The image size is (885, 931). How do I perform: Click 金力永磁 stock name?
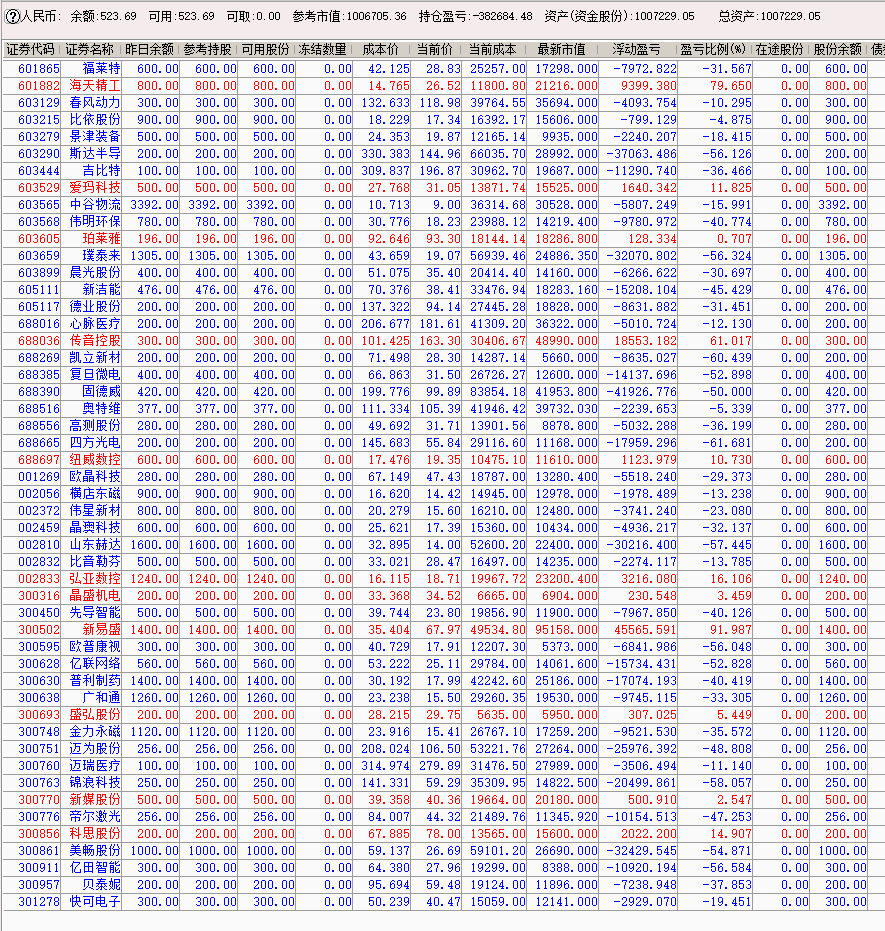[94, 732]
